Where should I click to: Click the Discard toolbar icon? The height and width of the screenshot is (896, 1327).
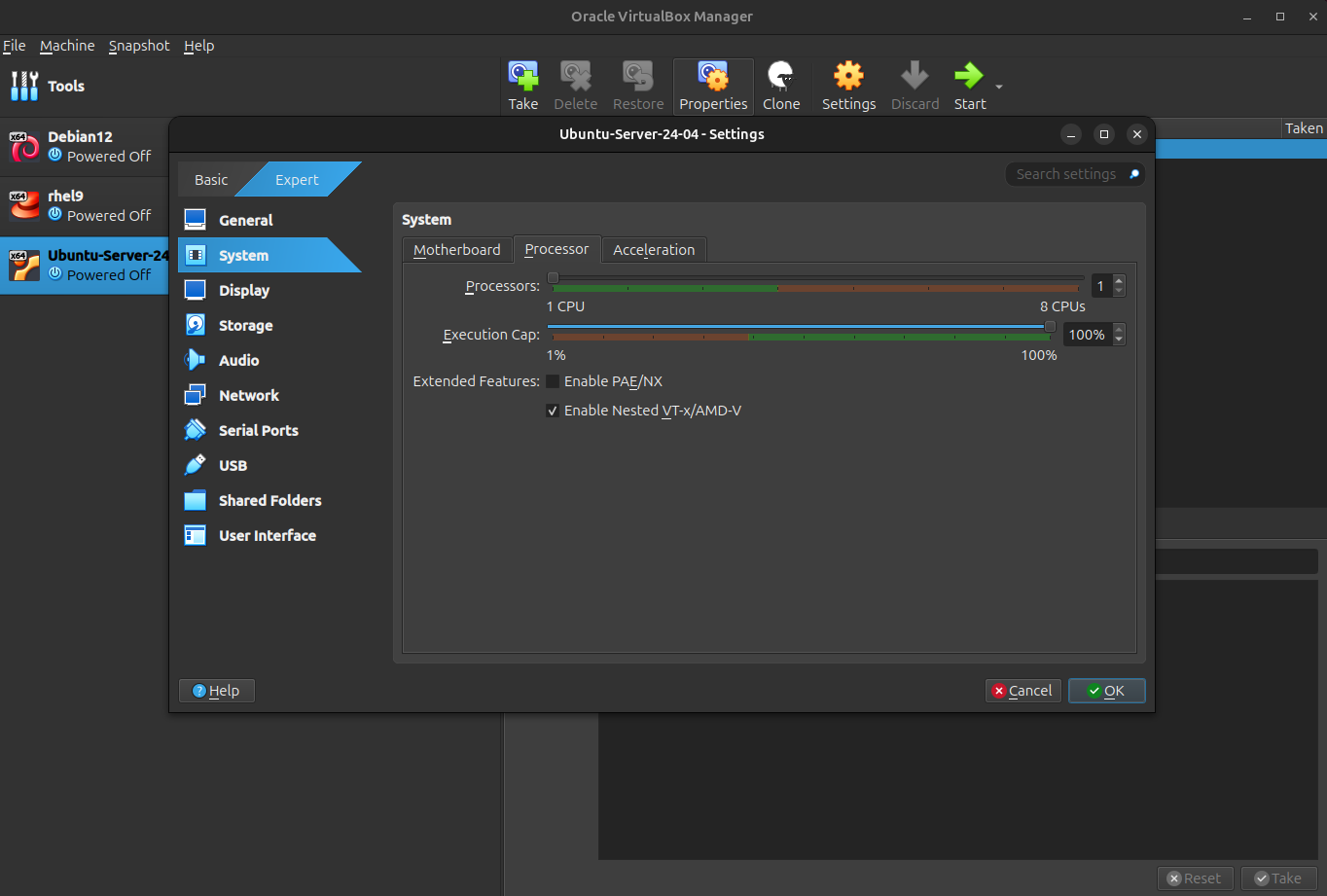(915, 87)
